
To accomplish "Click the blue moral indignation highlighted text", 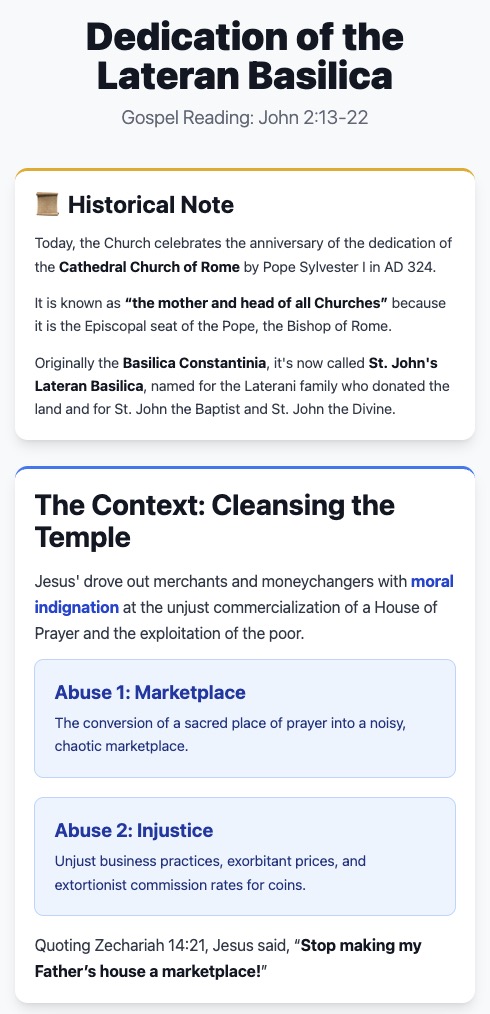I will [x=244, y=594].
